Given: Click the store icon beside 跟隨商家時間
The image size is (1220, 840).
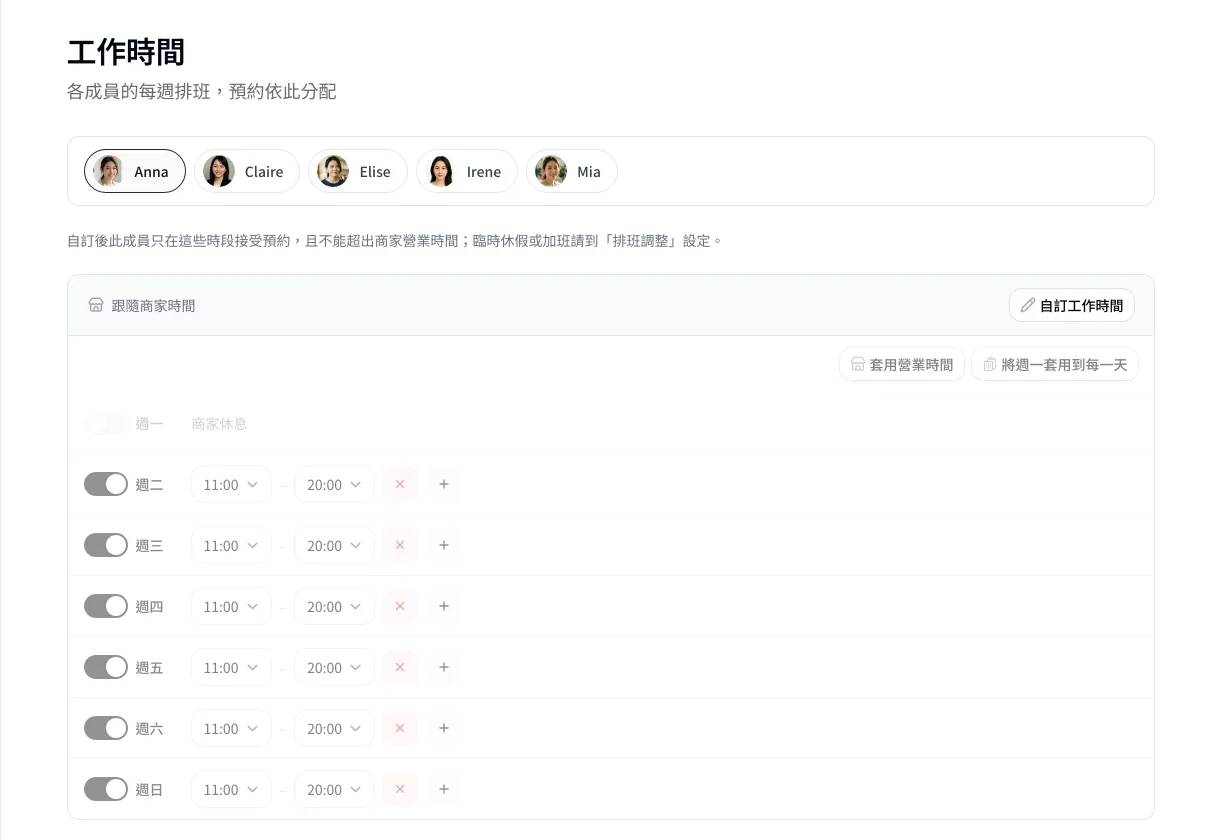Looking at the screenshot, I should pos(96,305).
